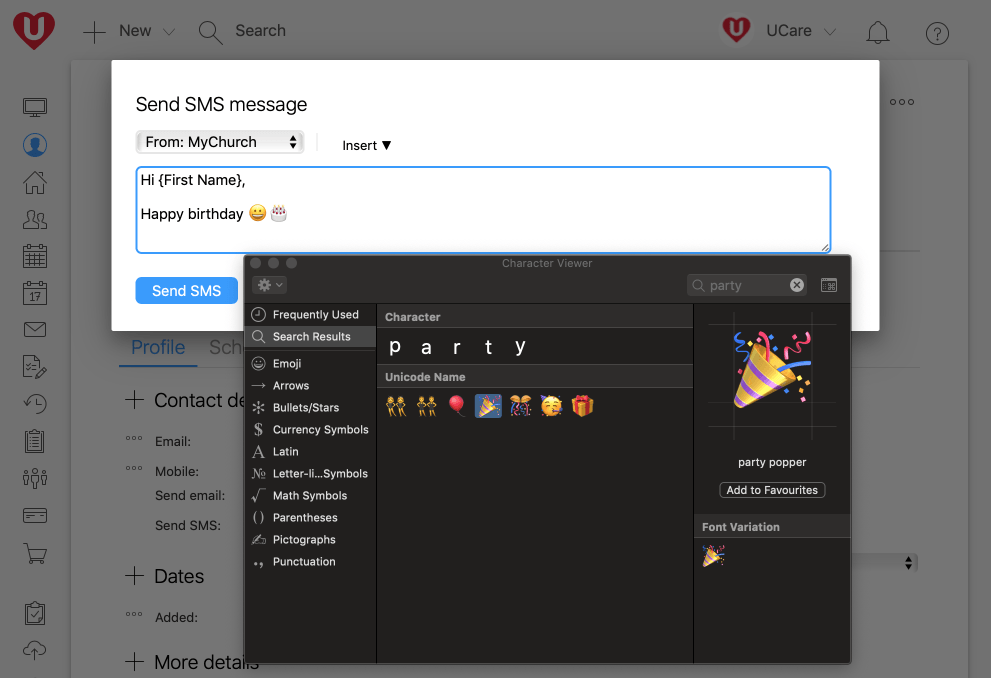Select Punctuation category
Viewport: 991px width, 678px height.
[310, 562]
